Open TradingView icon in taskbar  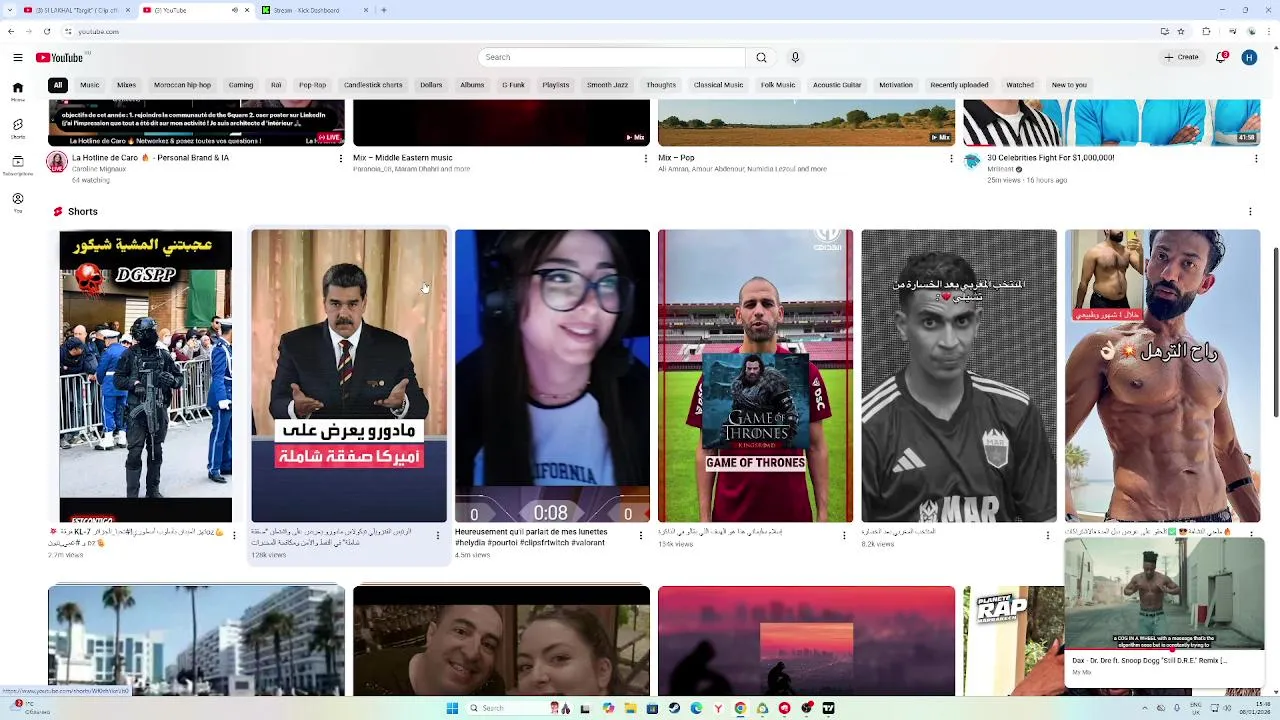828,708
